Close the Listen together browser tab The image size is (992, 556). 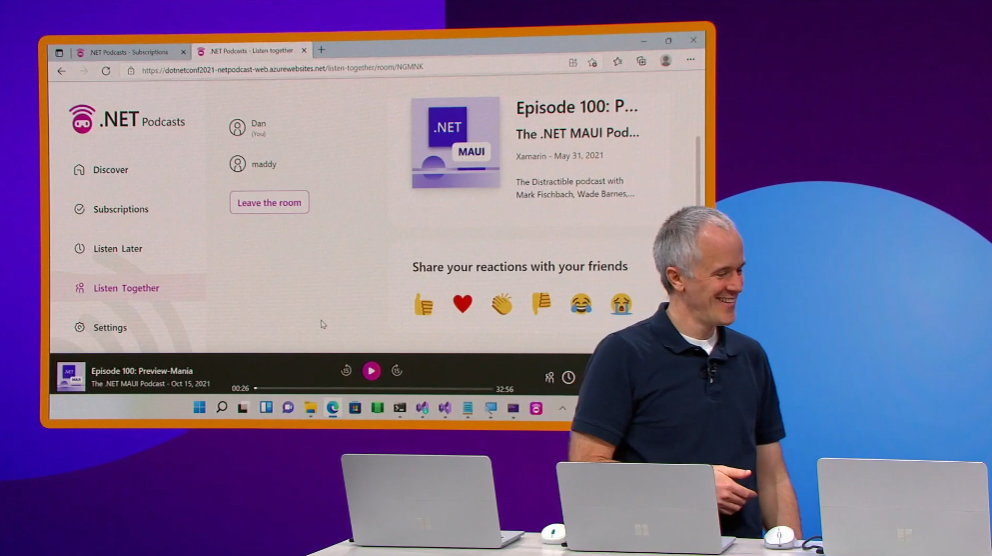[304, 51]
